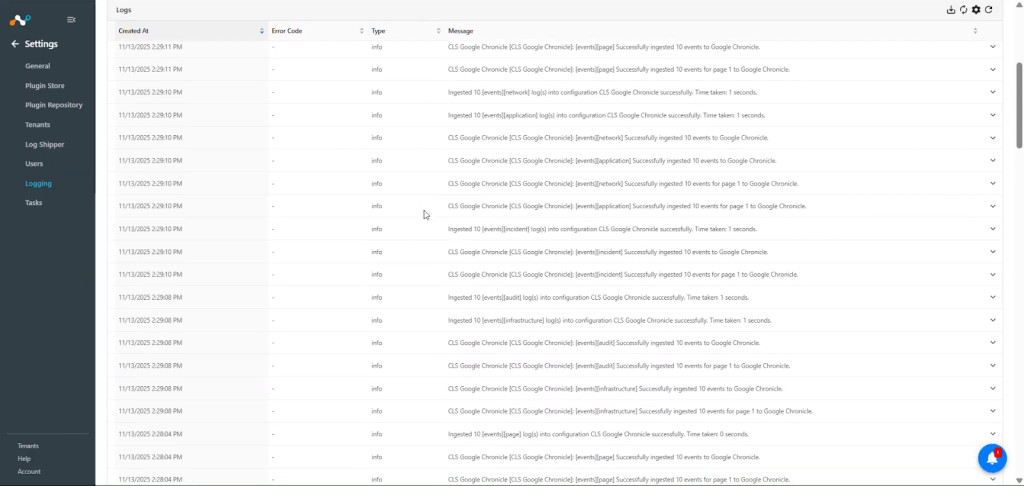Reload logs with the refresh icon
Image resolution: width=1024 pixels, height=486 pixels.
point(989,10)
